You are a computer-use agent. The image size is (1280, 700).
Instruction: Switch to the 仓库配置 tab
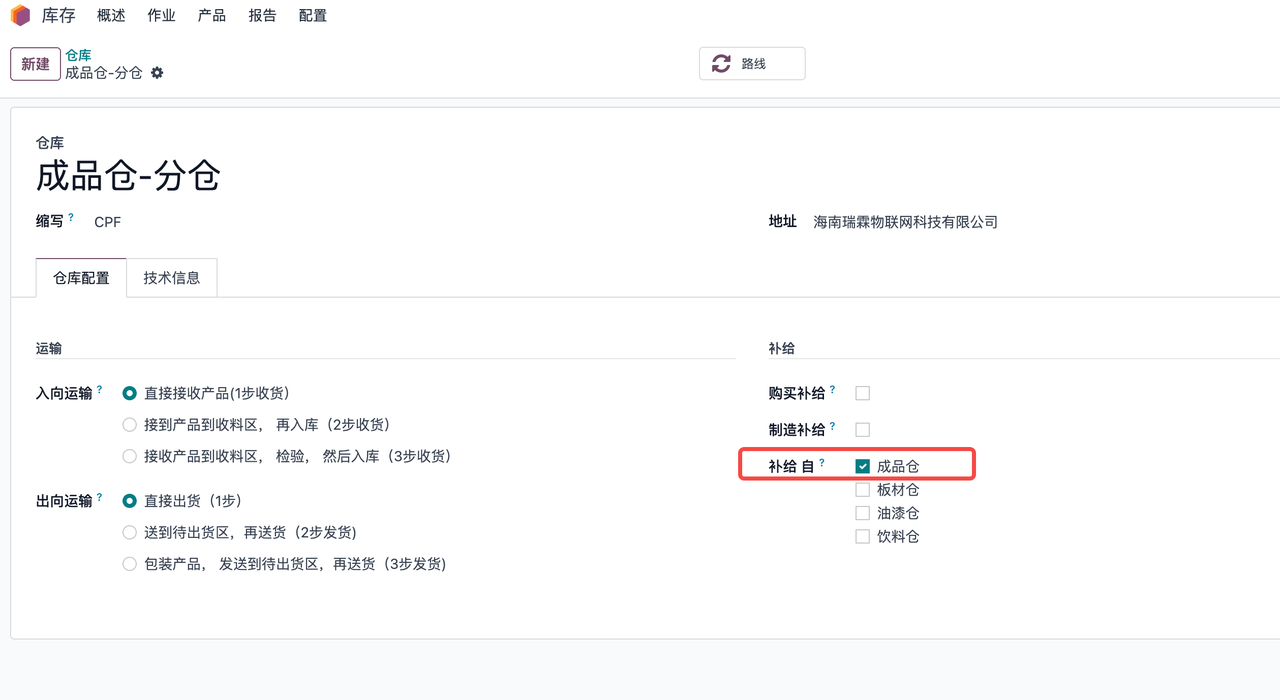click(x=81, y=278)
